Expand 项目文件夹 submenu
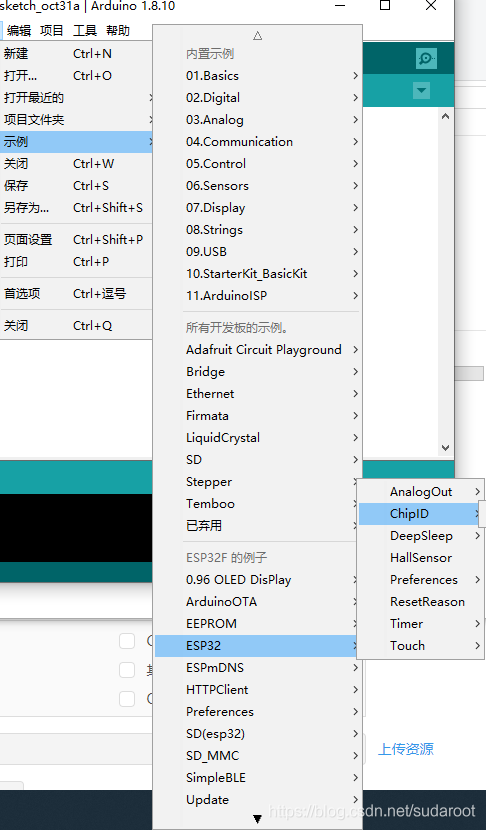 pos(76,120)
